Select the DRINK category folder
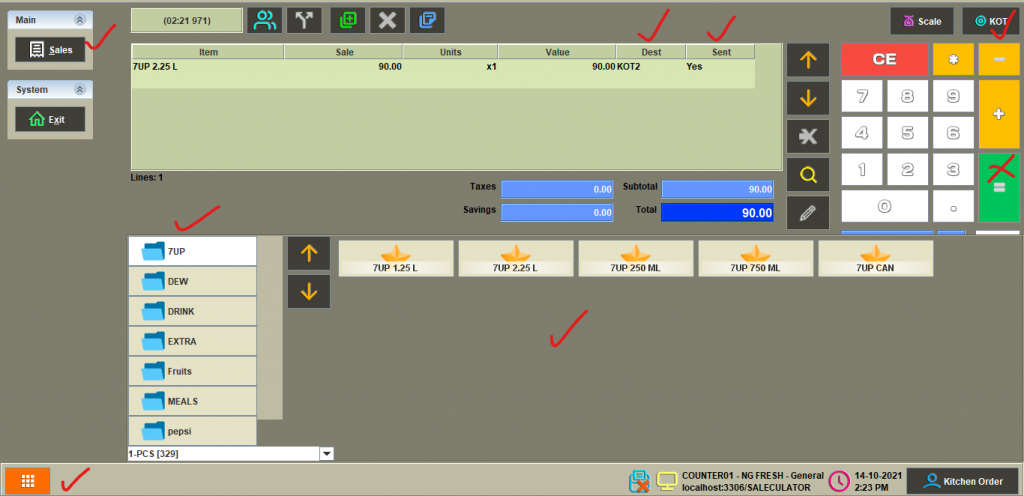Screen dimensions: 1024x496 point(192,311)
